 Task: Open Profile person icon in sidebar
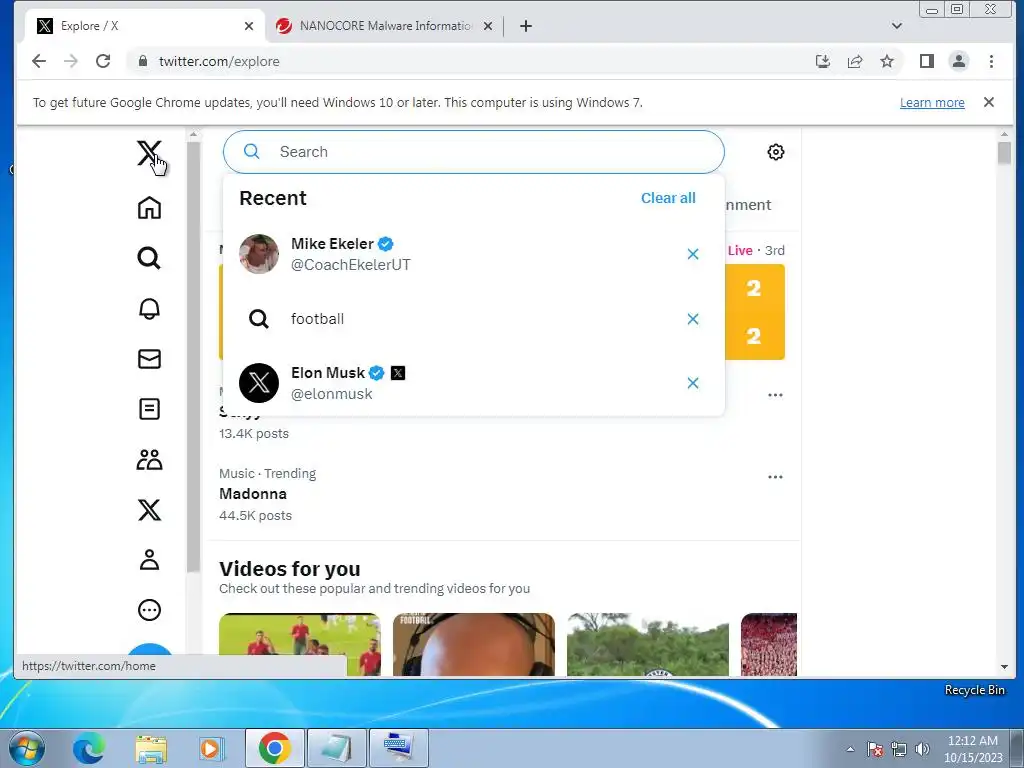pyautogui.click(x=149, y=560)
